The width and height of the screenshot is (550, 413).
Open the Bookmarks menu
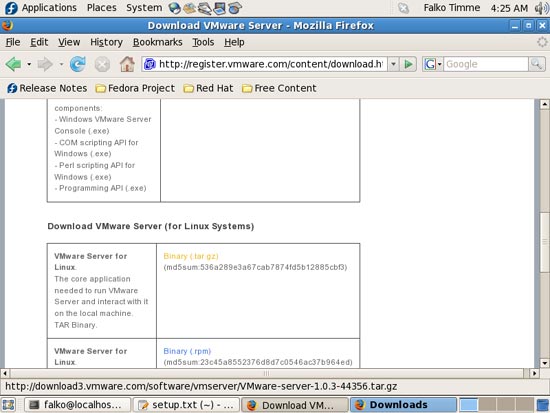tap(157, 42)
